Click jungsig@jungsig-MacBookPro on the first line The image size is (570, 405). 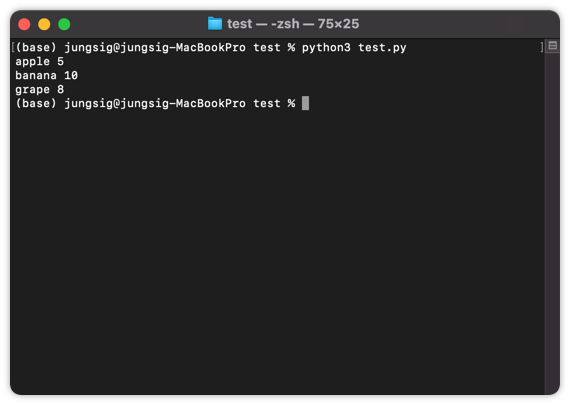155,48
